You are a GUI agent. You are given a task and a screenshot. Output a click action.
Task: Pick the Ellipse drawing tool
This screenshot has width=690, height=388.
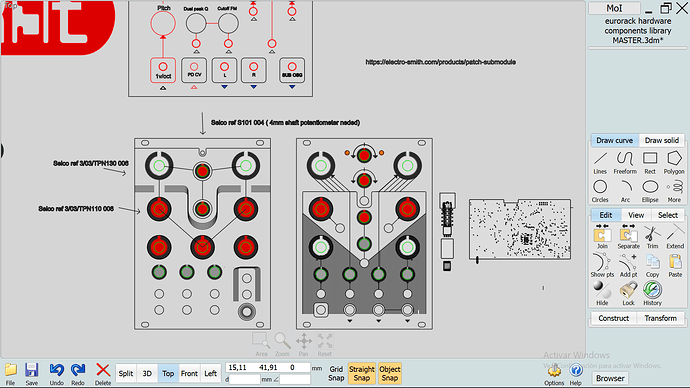[650, 191]
